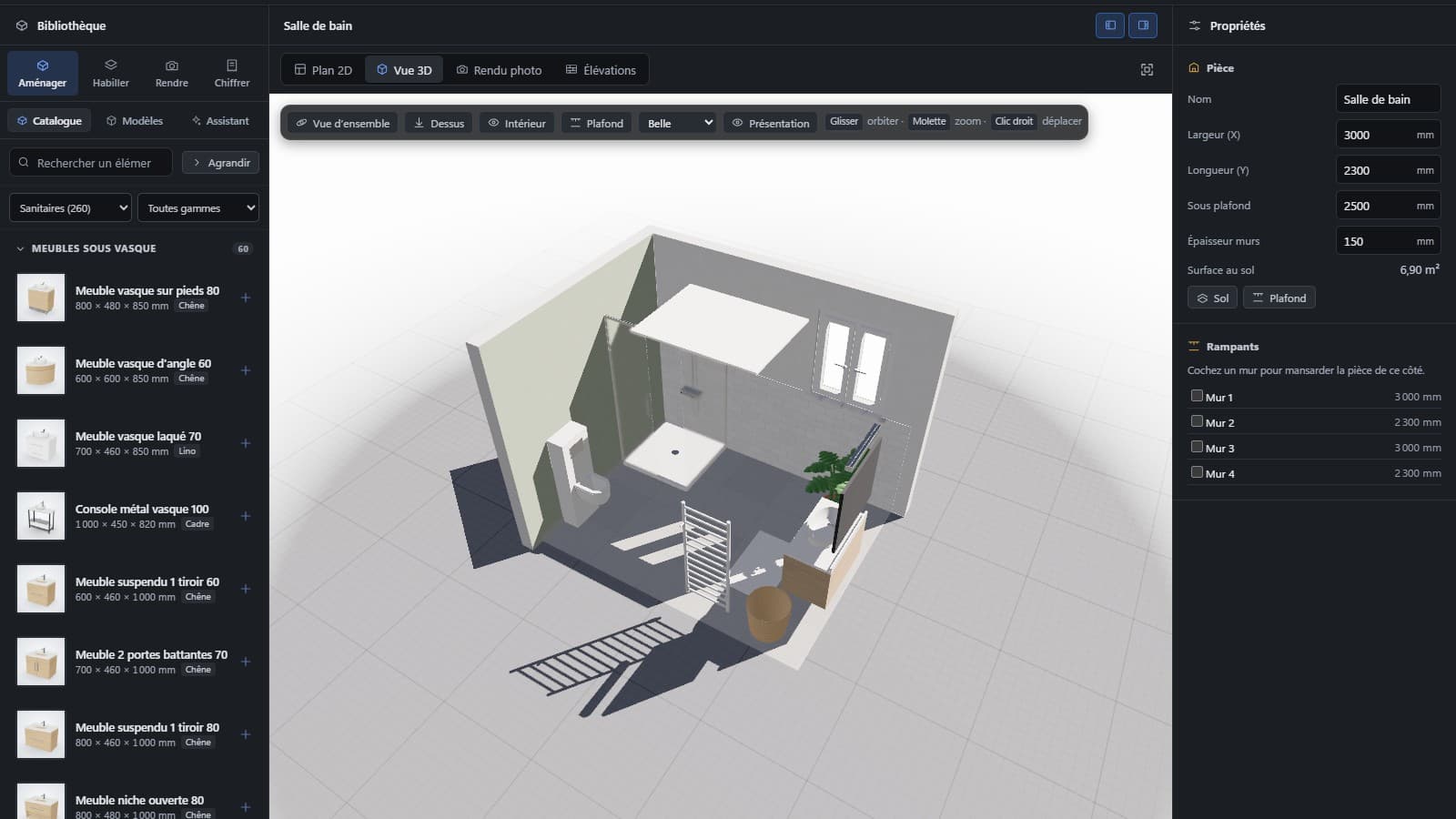Toggle the Intérieur view

pos(517,123)
